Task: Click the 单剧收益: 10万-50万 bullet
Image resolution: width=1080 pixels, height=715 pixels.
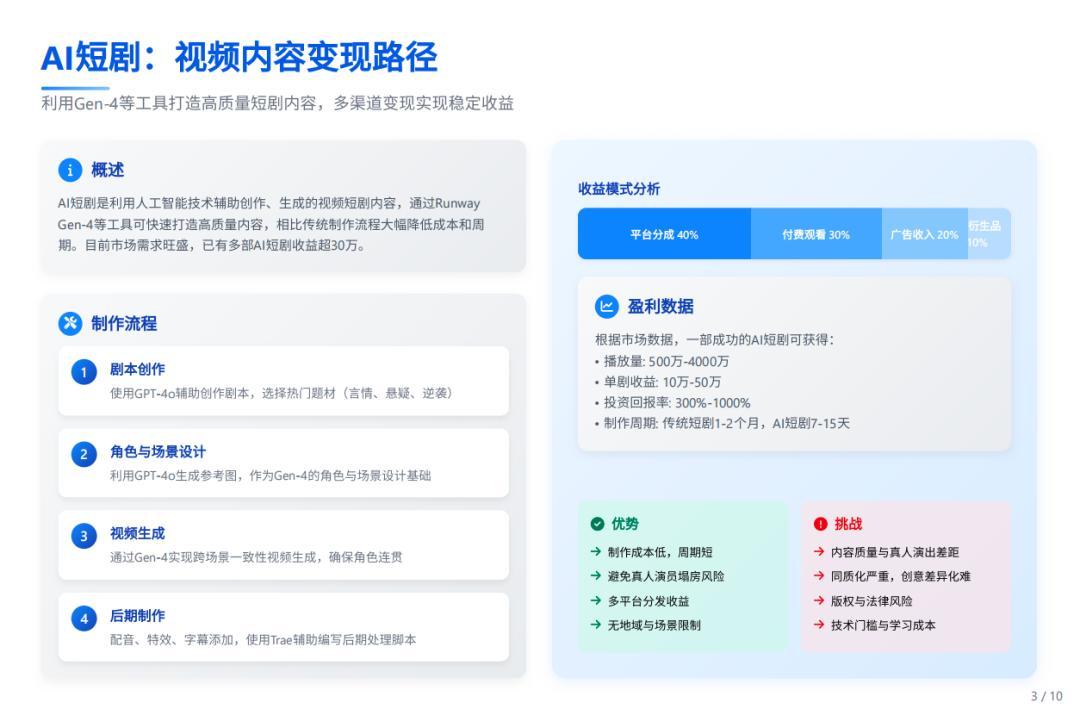Action: [x=658, y=382]
